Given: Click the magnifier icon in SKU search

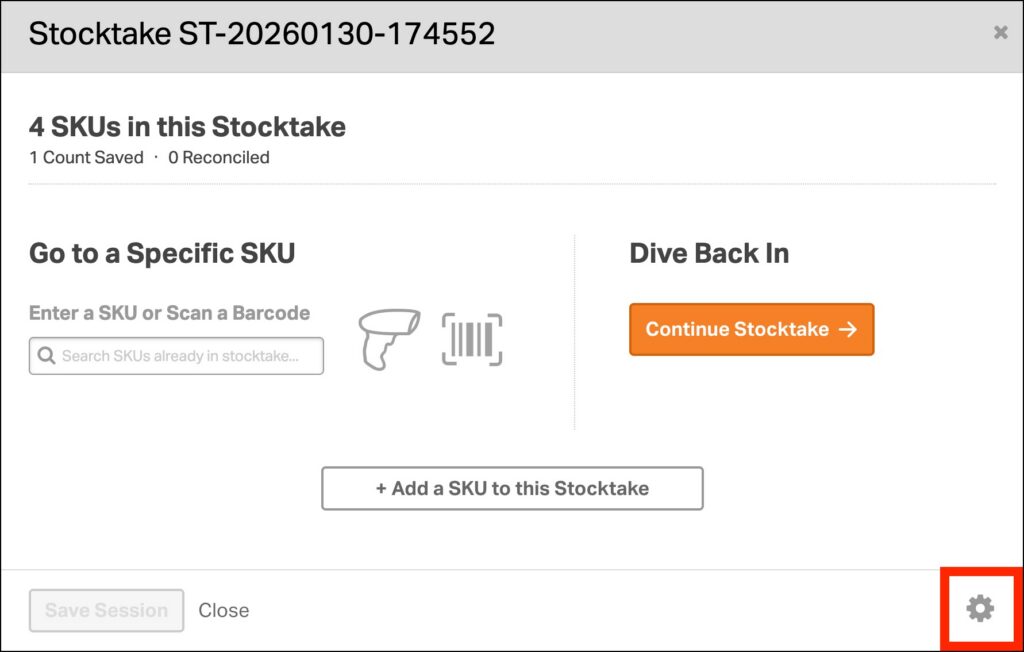Looking at the screenshot, I should pos(46,356).
